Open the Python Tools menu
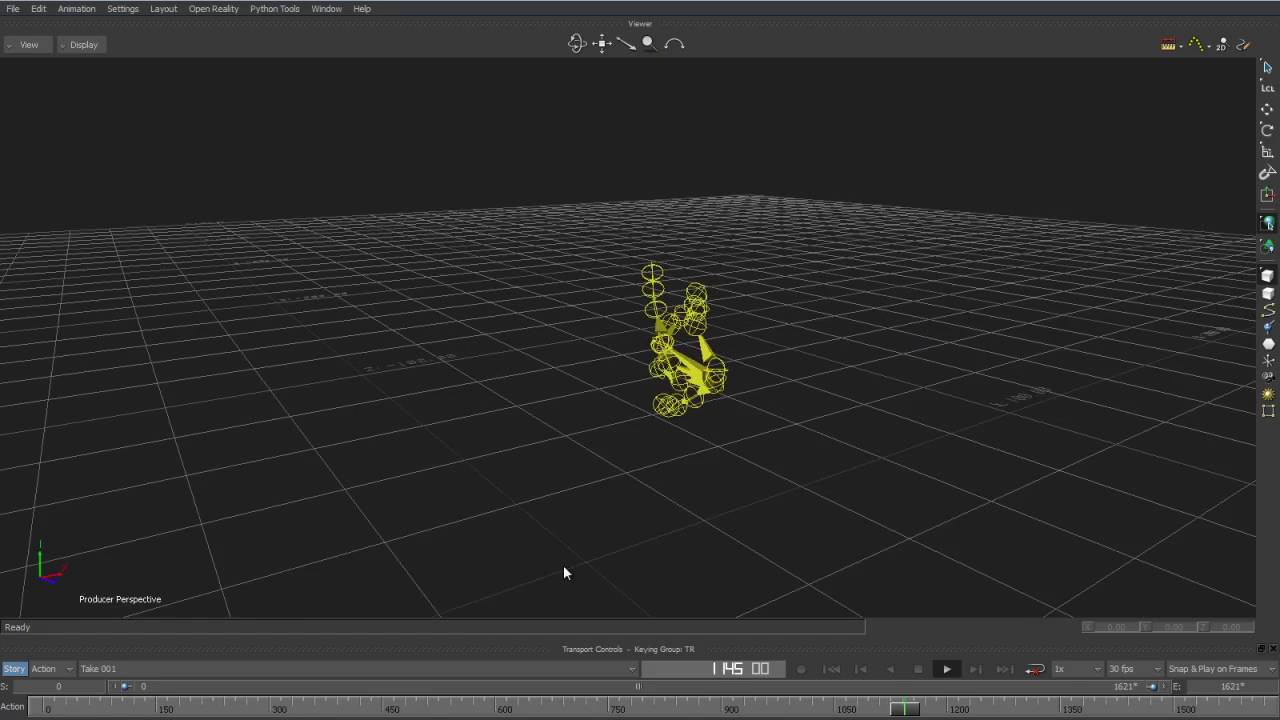Viewport: 1280px width, 720px height. 274,9
